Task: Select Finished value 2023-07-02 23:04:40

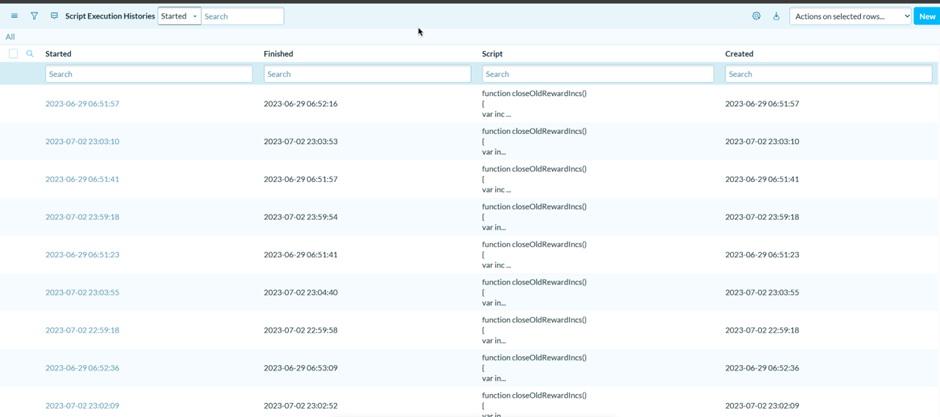Action: coord(300,292)
